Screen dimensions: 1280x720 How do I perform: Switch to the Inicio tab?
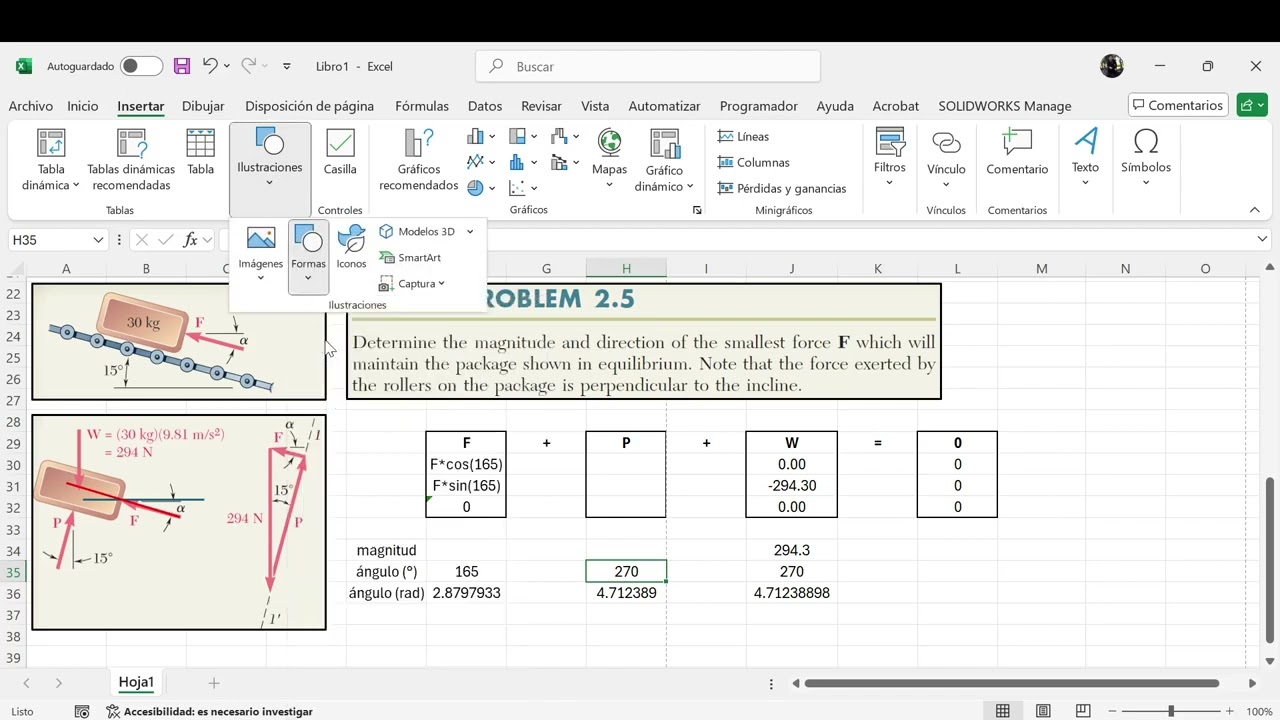[x=83, y=106]
